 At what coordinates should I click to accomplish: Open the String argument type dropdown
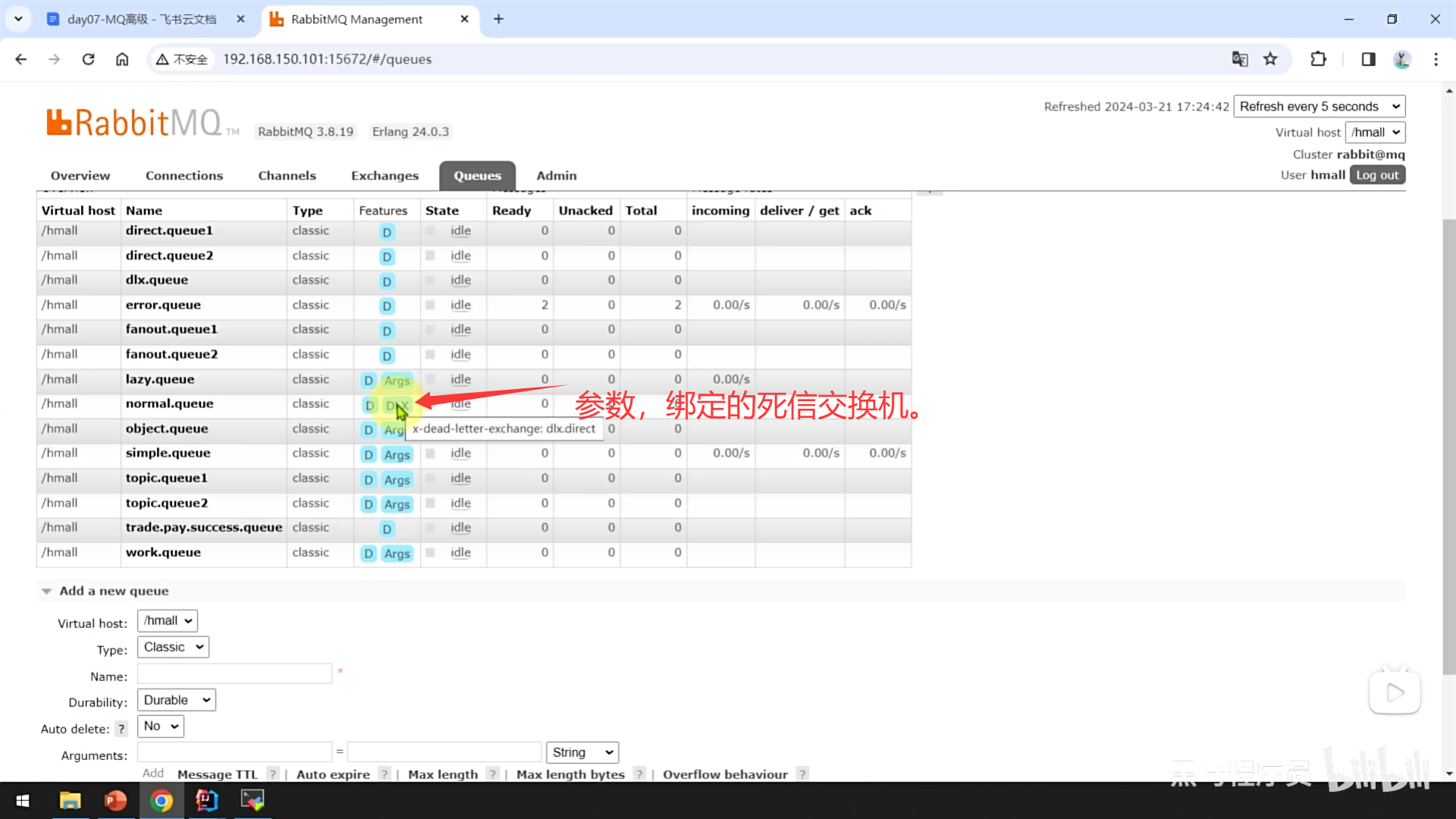(x=582, y=752)
